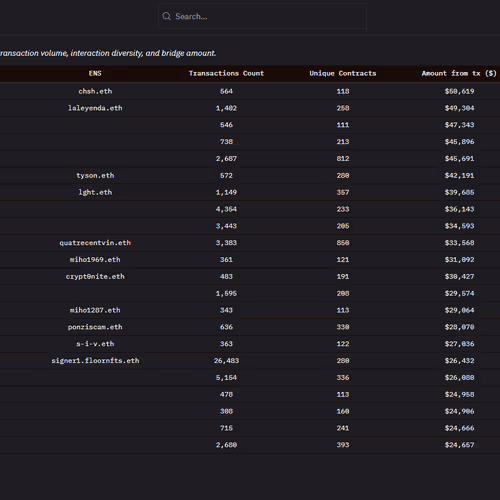Click the 2,687 transactions count value
The image size is (500, 500).
point(226,159)
